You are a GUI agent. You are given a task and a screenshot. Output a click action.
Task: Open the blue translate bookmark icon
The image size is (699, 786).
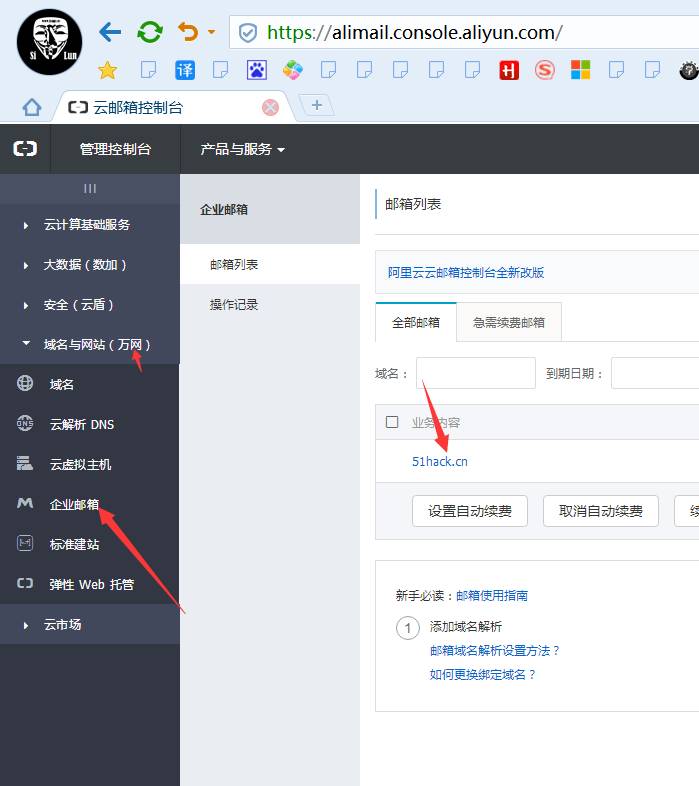185,70
